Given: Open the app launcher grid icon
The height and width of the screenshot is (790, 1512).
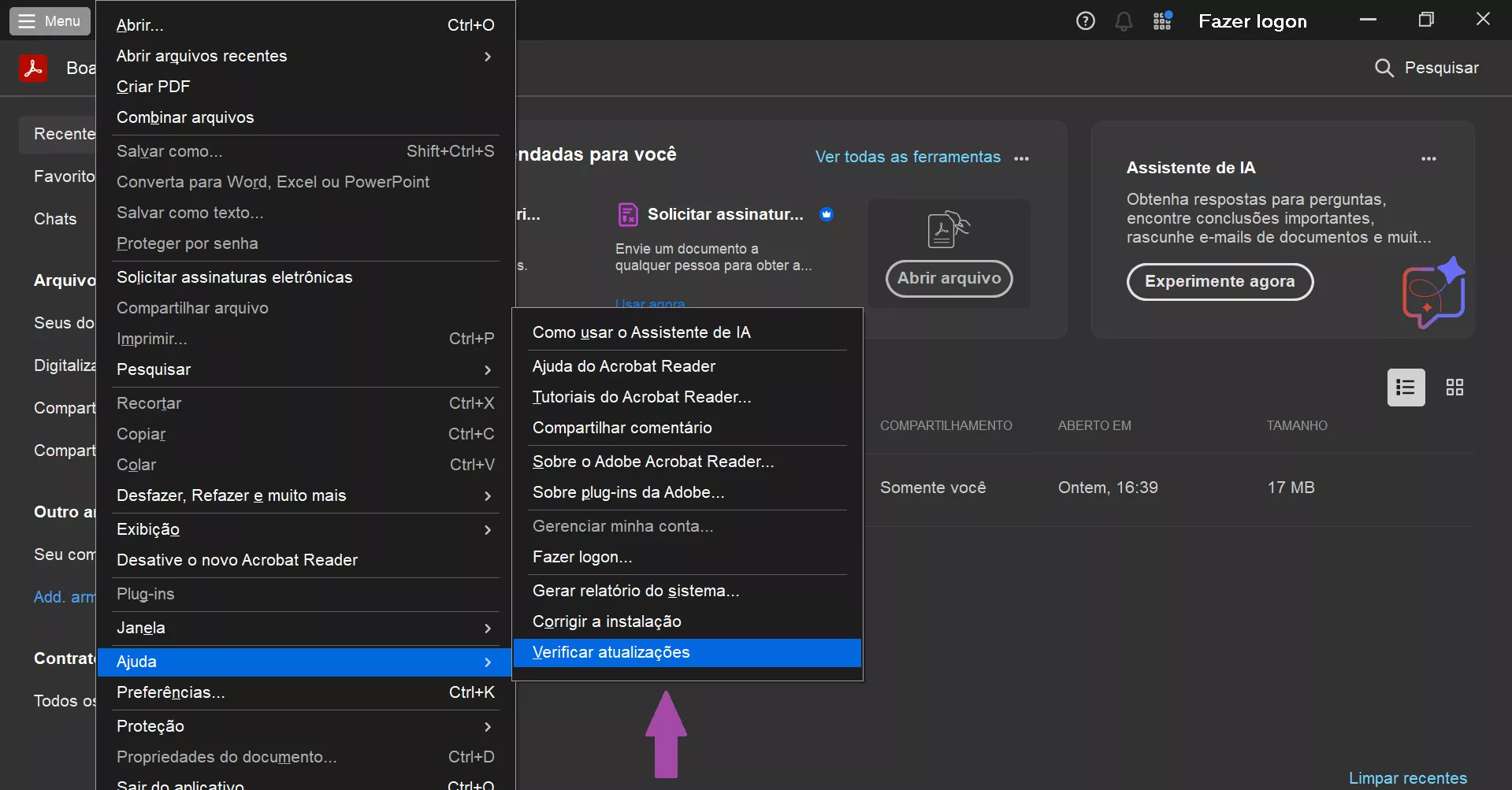Looking at the screenshot, I should (x=1162, y=20).
